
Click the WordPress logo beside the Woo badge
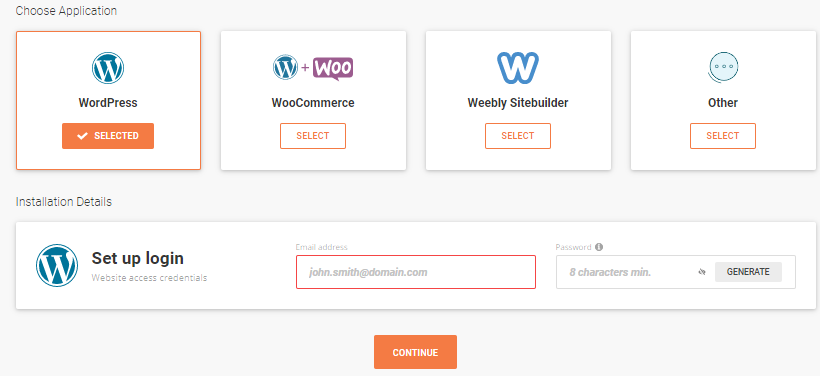coord(285,67)
